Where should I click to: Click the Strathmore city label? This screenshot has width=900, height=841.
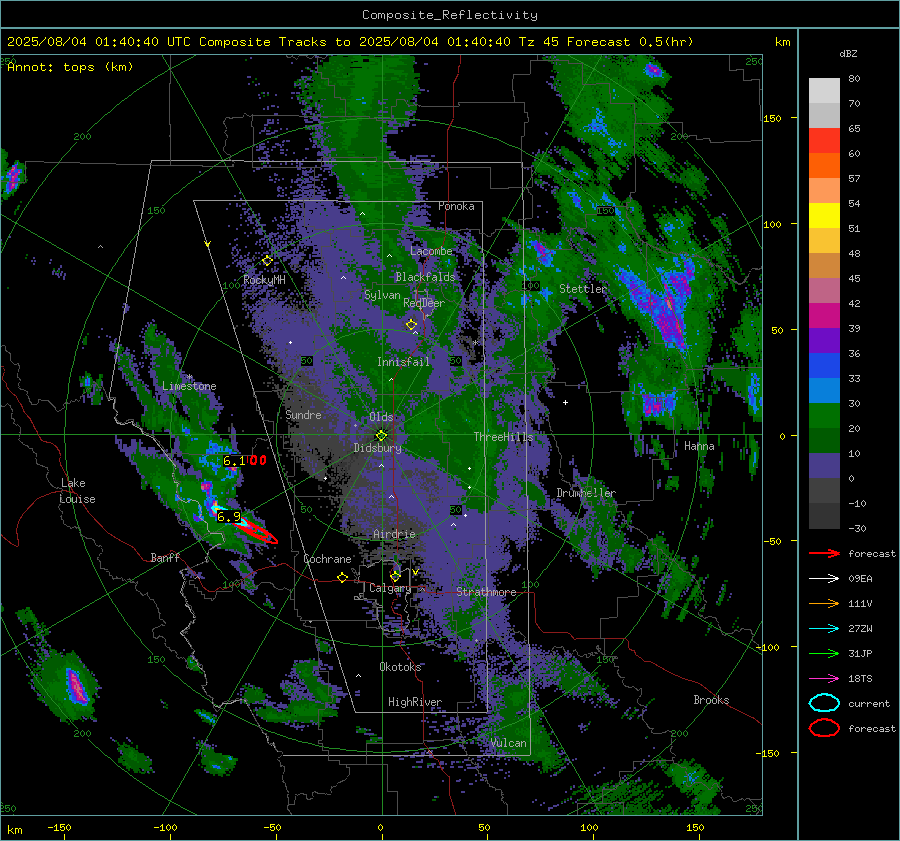[x=486, y=592]
